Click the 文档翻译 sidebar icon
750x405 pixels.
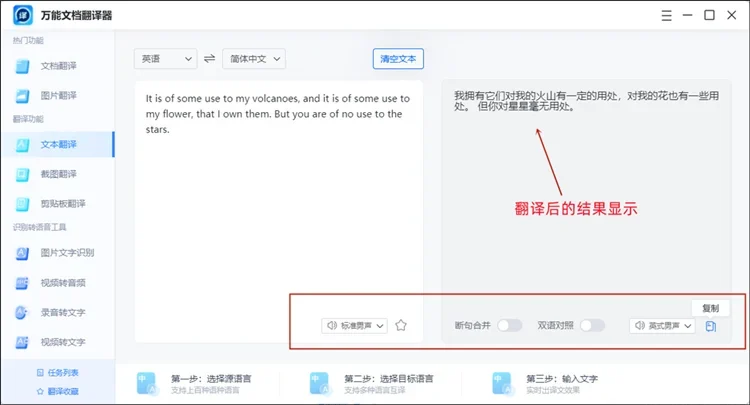(22, 66)
